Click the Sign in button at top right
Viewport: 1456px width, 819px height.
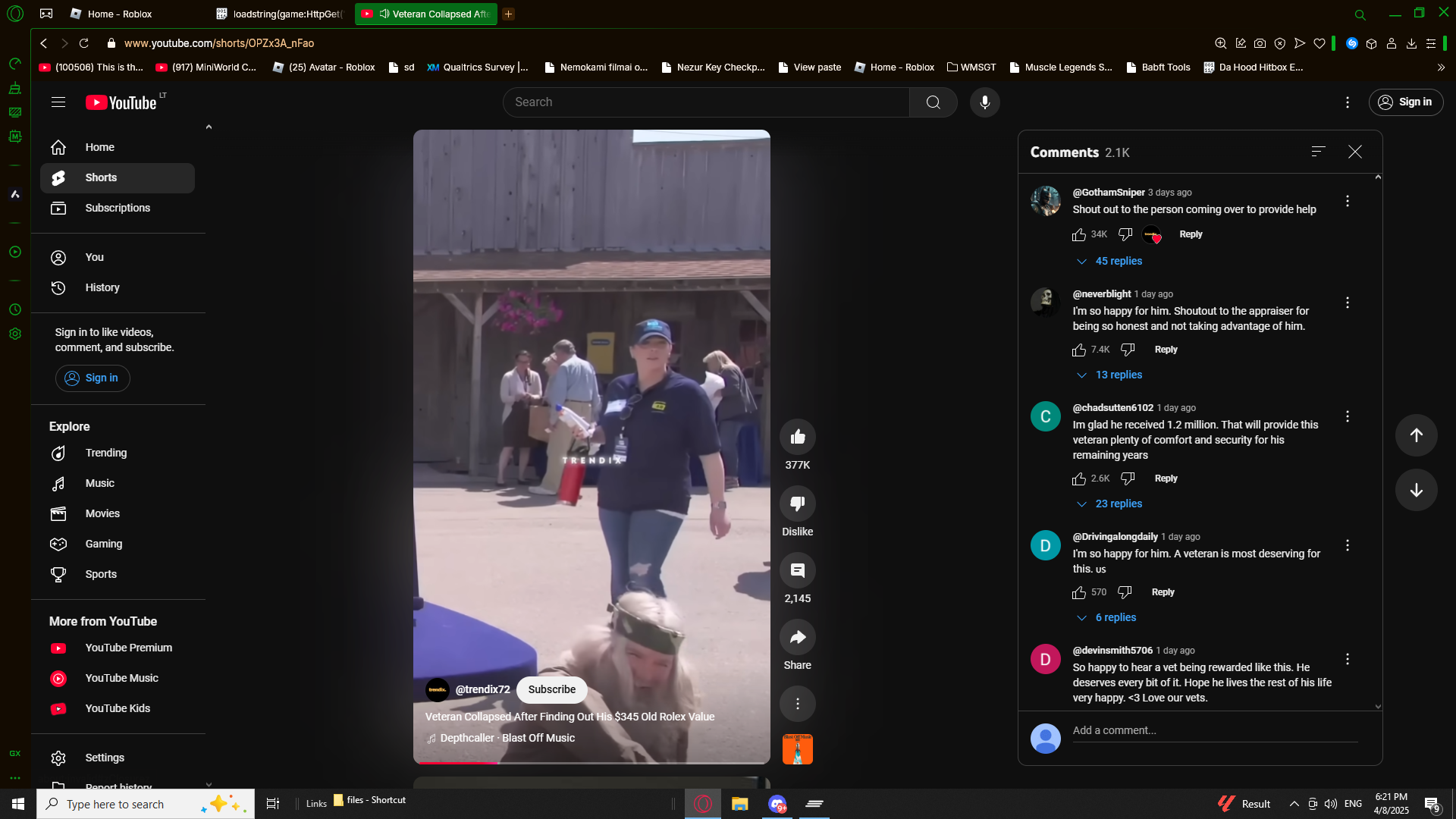[x=1405, y=102]
